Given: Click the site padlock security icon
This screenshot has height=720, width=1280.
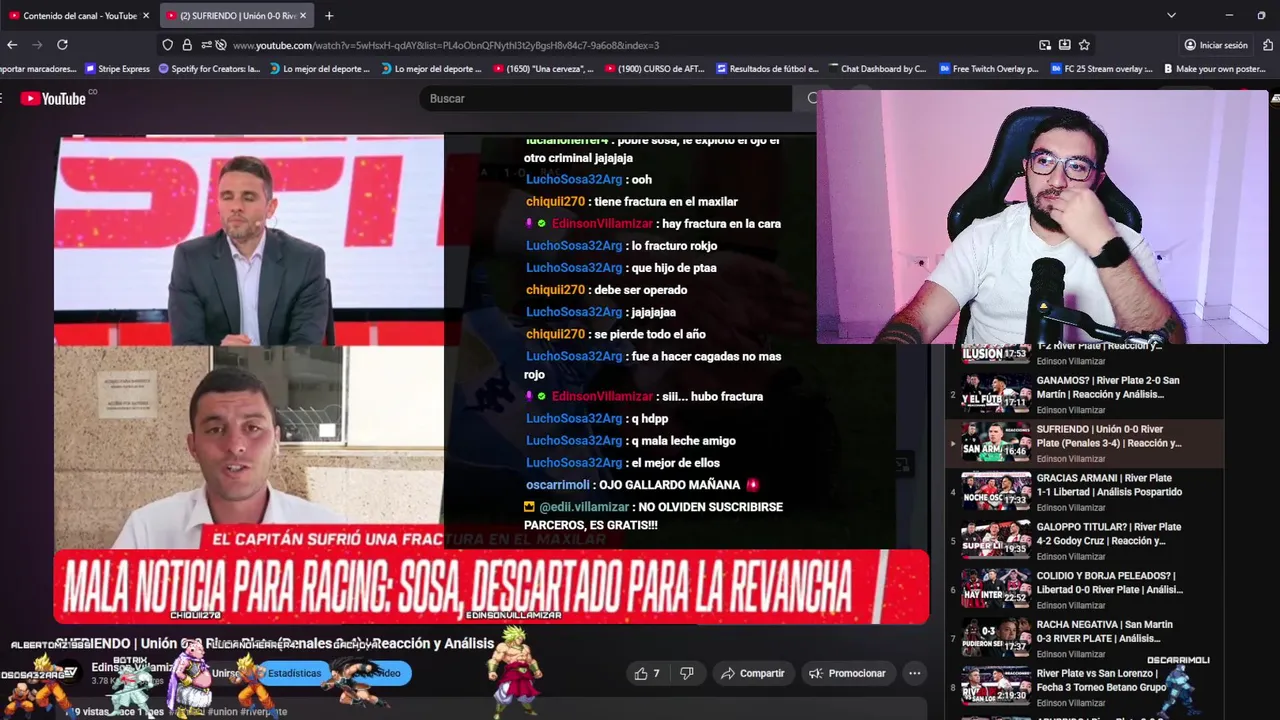Looking at the screenshot, I should (x=186, y=45).
